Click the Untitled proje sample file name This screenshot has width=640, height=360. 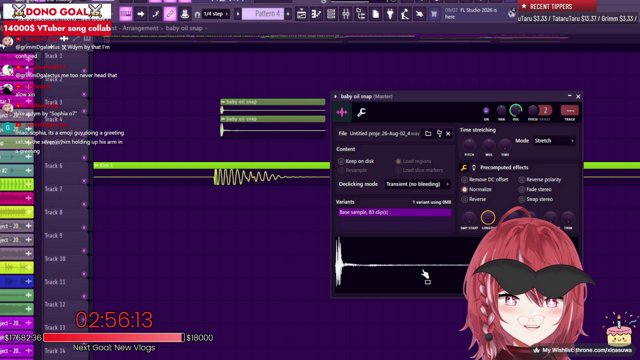tap(384, 133)
